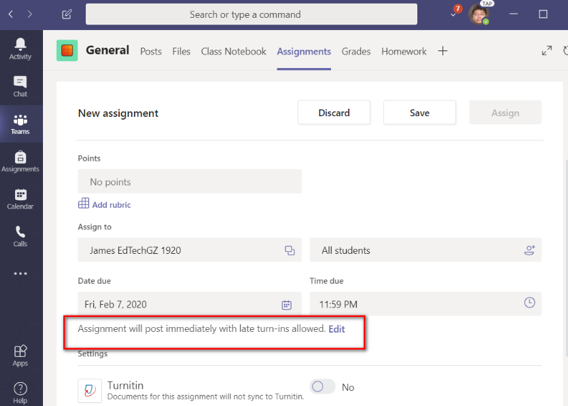Click the new chat compose icon

tap(67, 14)
